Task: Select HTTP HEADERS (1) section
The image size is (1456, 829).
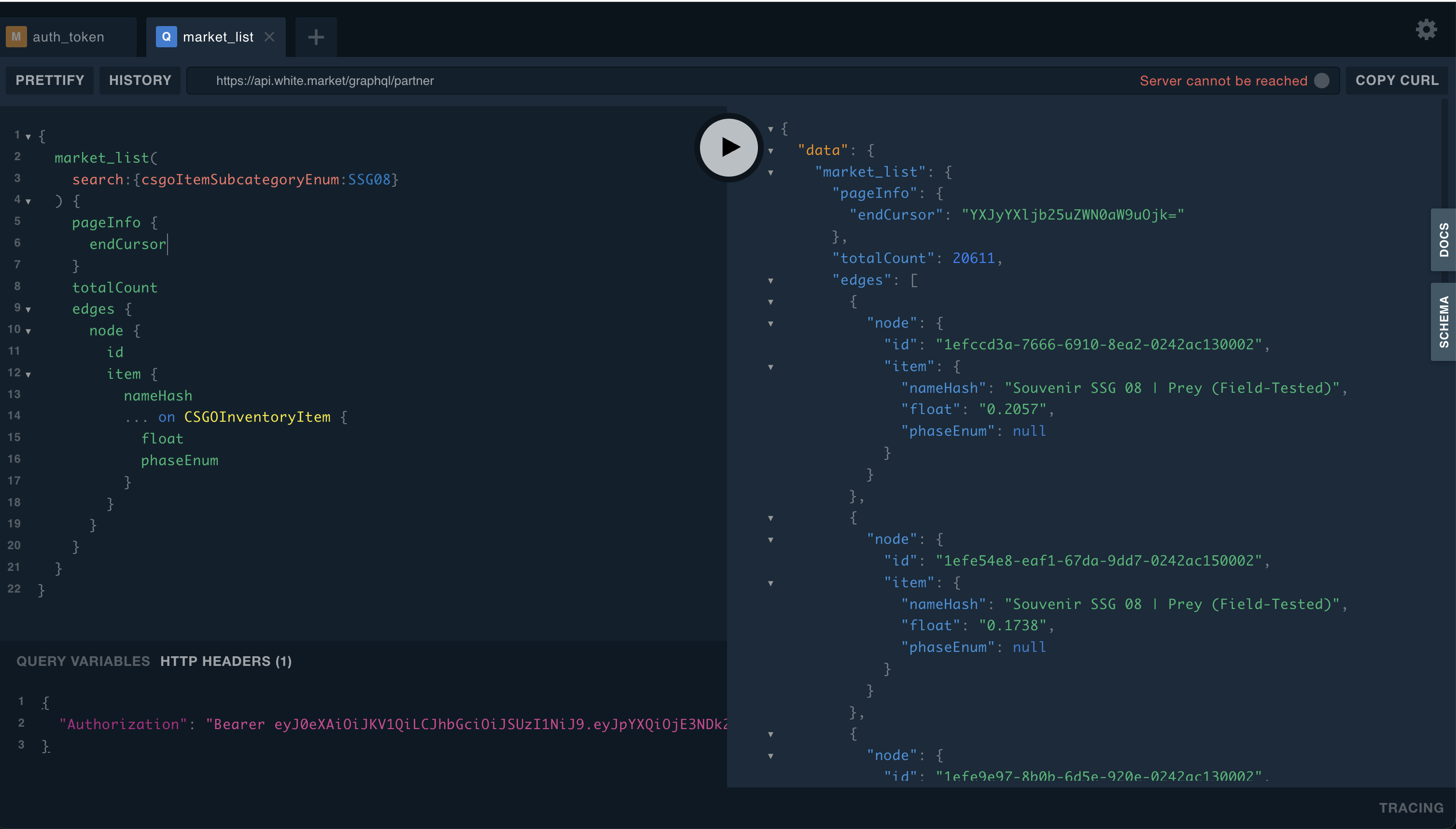Action: coord(226,661)
